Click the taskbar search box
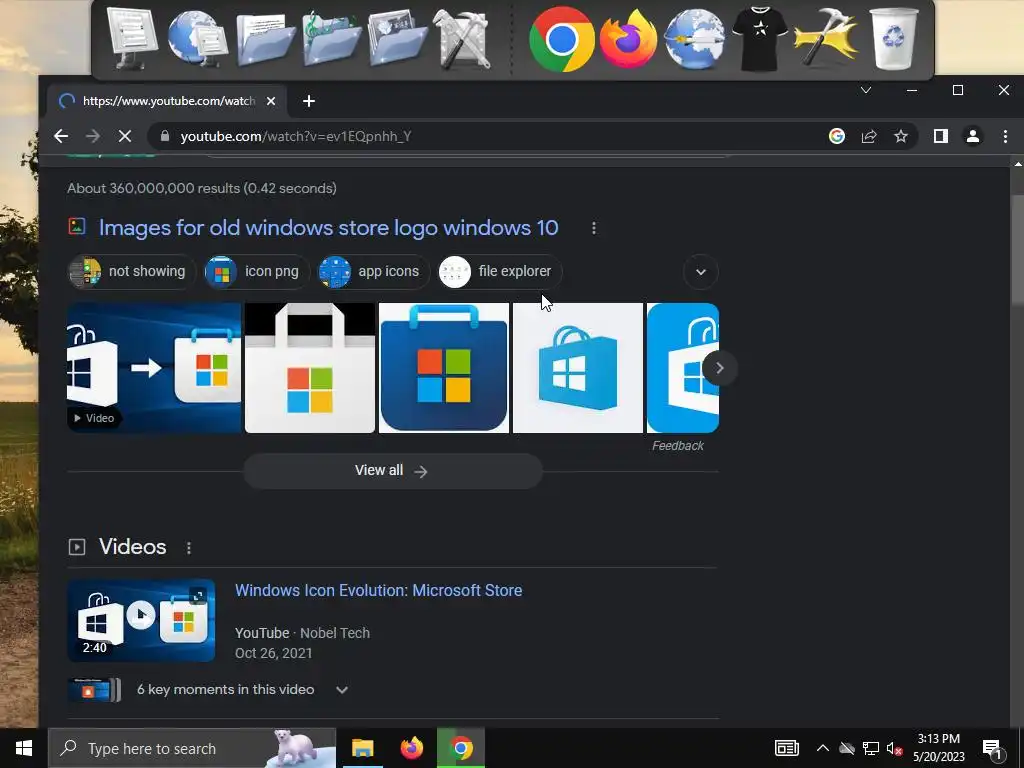Screen dimensions: 1024x768 click(x=192, y=748)
